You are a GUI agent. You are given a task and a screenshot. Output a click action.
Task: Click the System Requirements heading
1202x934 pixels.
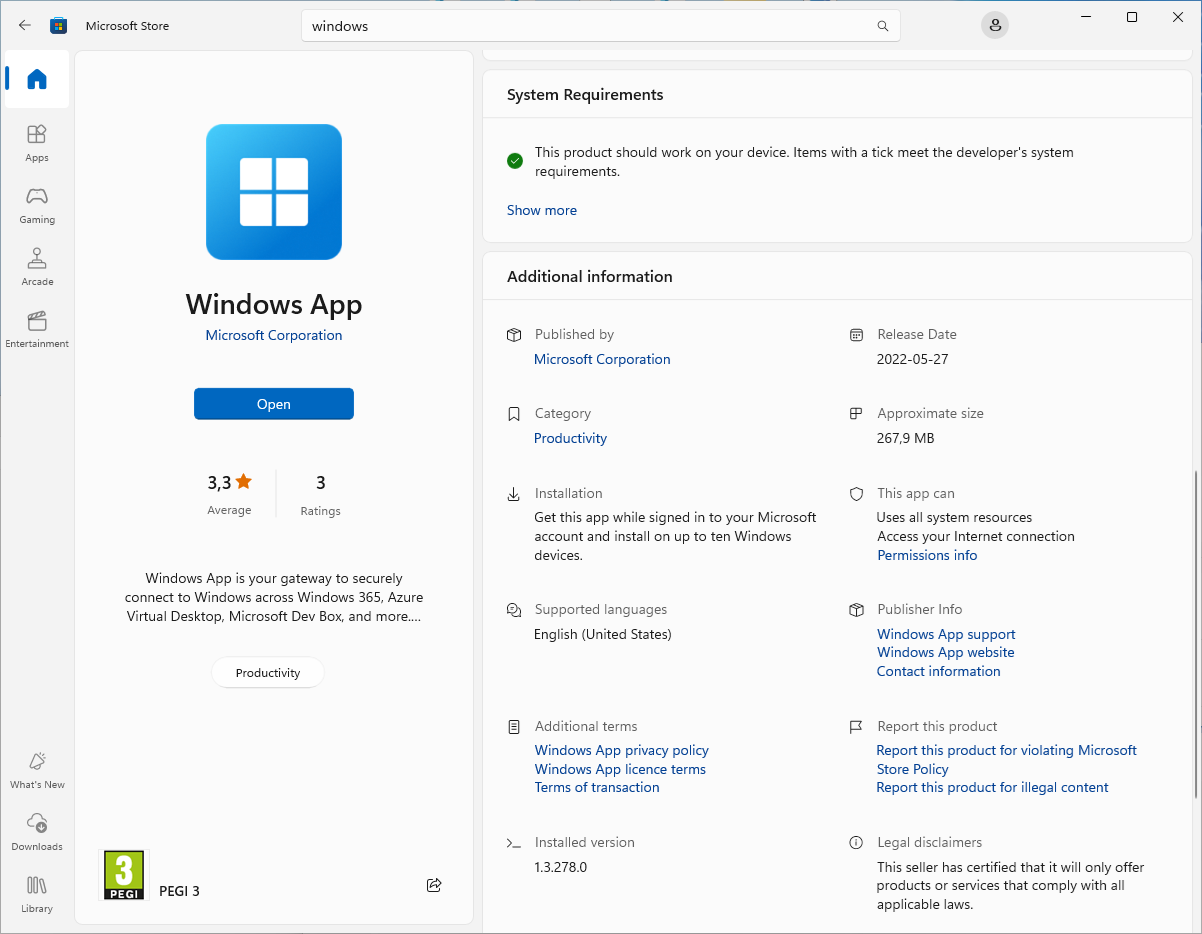coord(585,95)
